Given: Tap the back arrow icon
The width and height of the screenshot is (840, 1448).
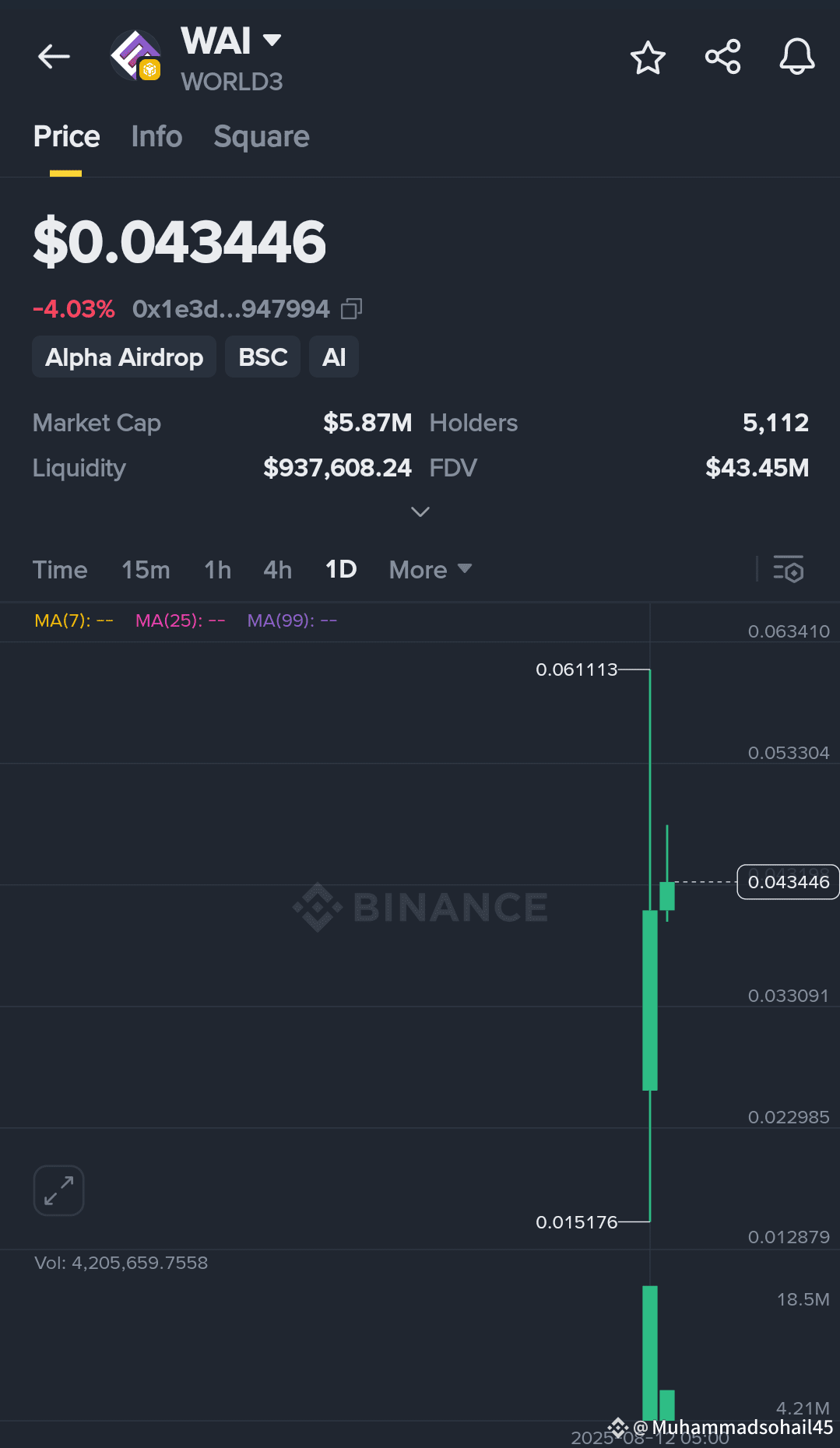Looking at the screenshot, I should (54, 57).
